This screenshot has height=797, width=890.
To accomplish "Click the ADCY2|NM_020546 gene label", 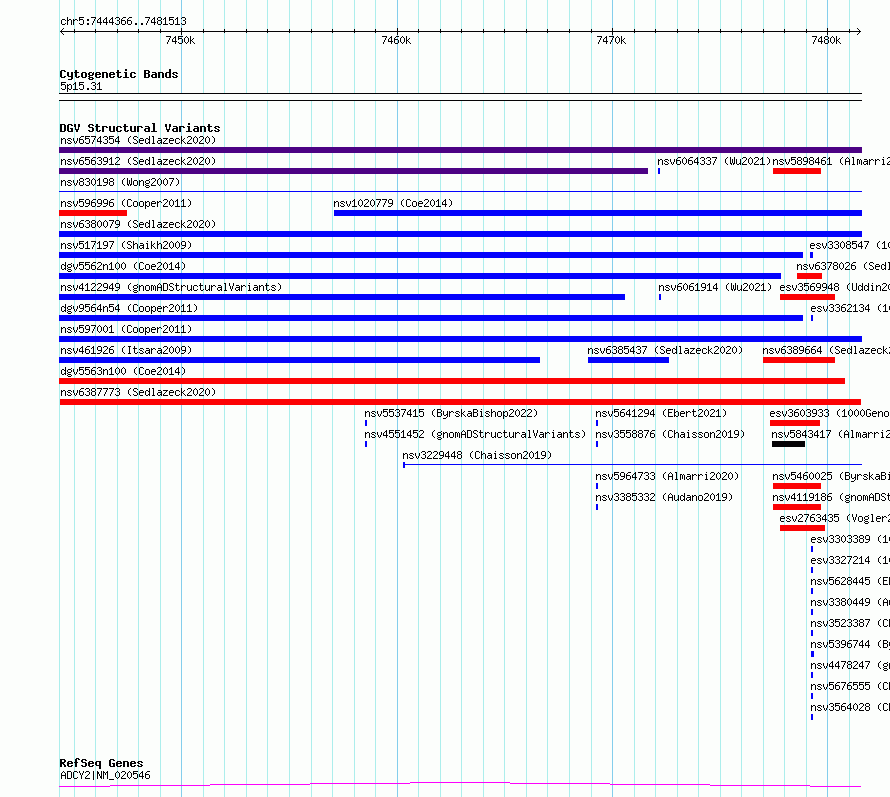I will tap(105, 775).
